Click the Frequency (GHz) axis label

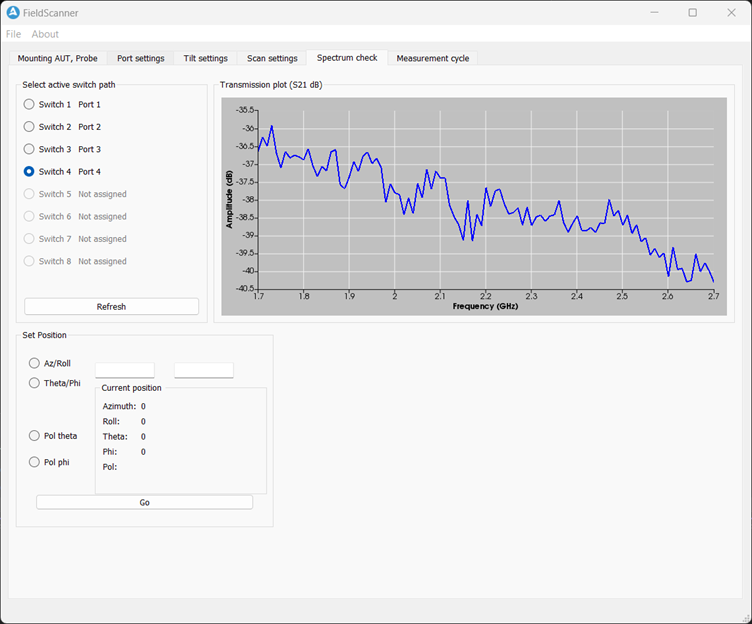[x=485, y=306]
